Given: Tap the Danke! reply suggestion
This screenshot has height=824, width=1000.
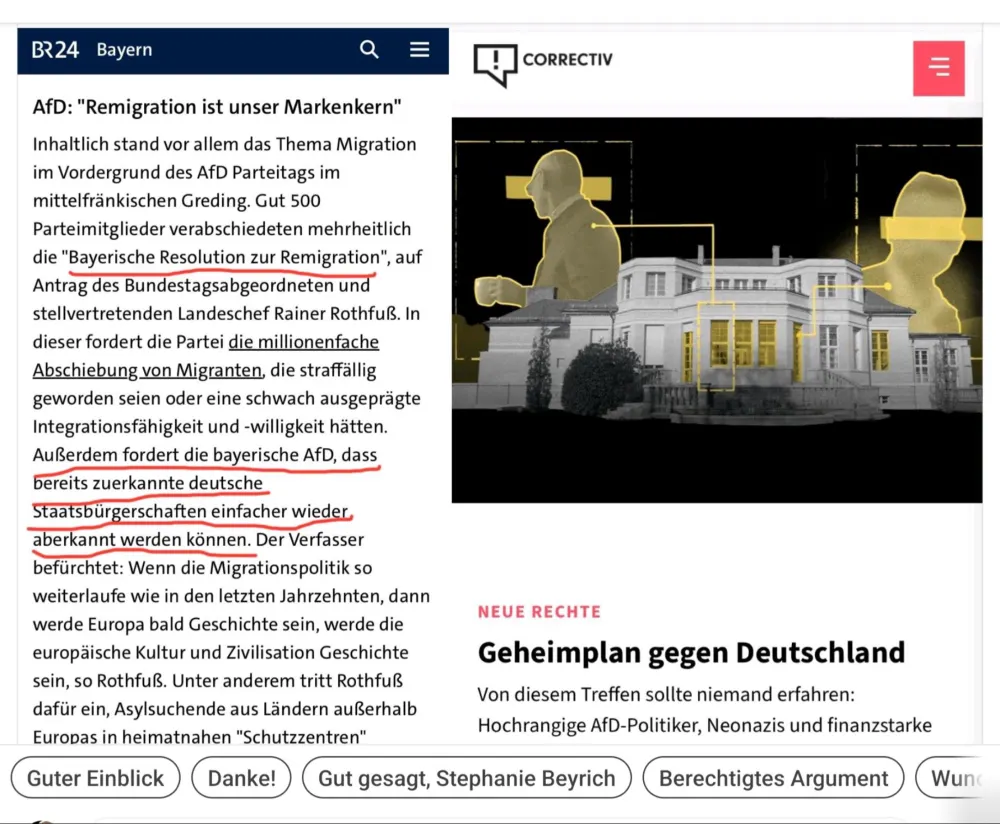Looking at the screenshot, I should [x=241, y=778].
